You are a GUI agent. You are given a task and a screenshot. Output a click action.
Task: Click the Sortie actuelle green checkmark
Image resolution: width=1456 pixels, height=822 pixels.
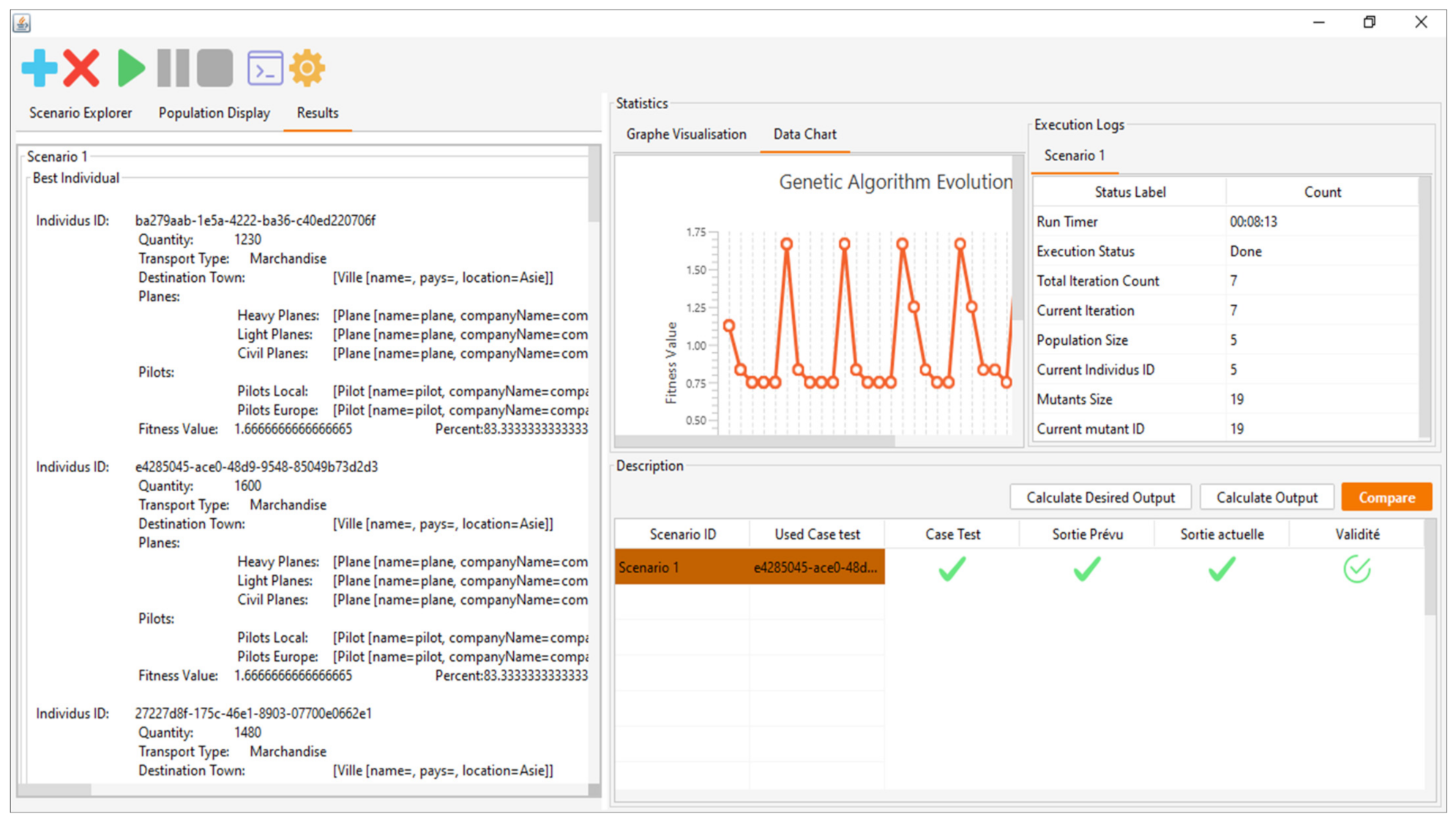tap(1221, 569)
